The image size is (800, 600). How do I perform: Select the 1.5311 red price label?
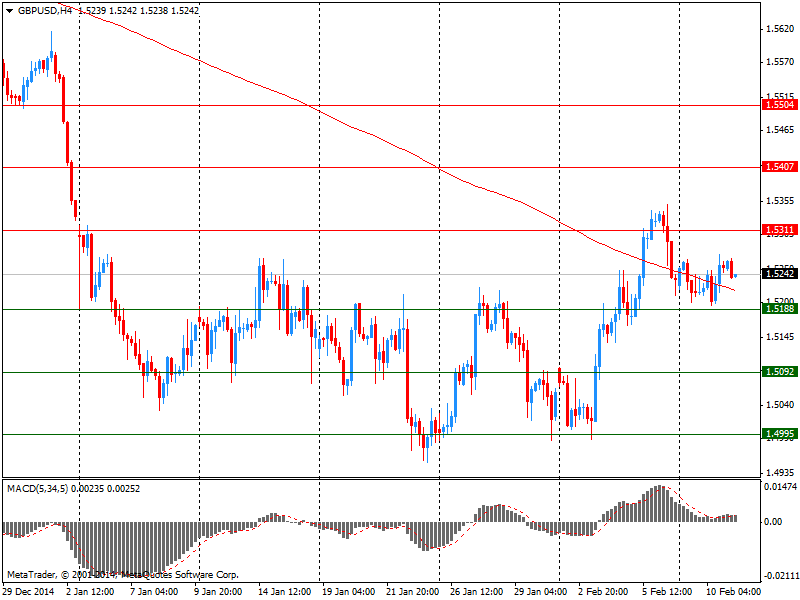780,230
